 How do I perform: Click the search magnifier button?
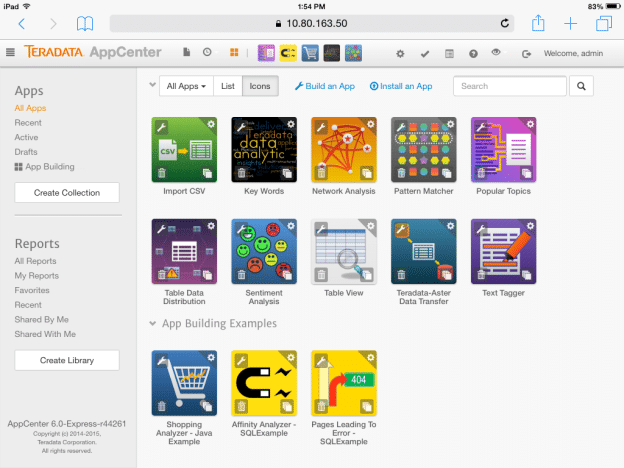(581, 87)
